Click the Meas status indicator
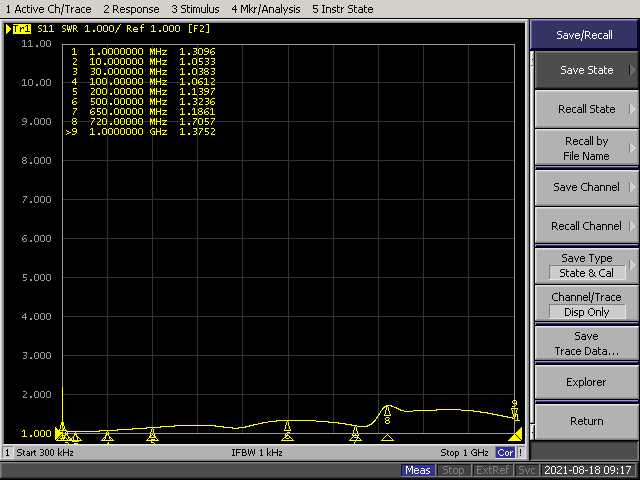 tap(418, 470)
